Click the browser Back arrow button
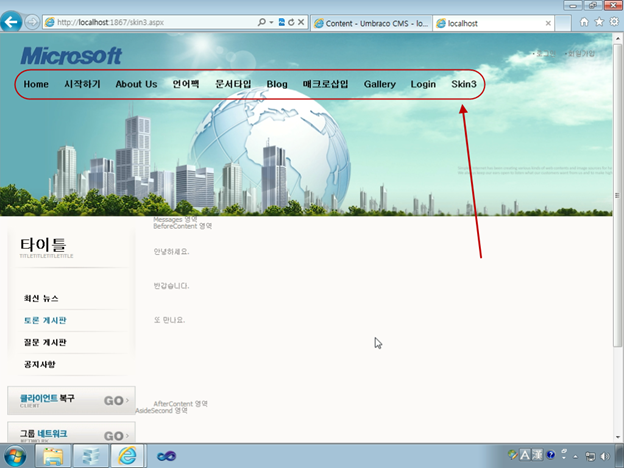 point(11,22)
